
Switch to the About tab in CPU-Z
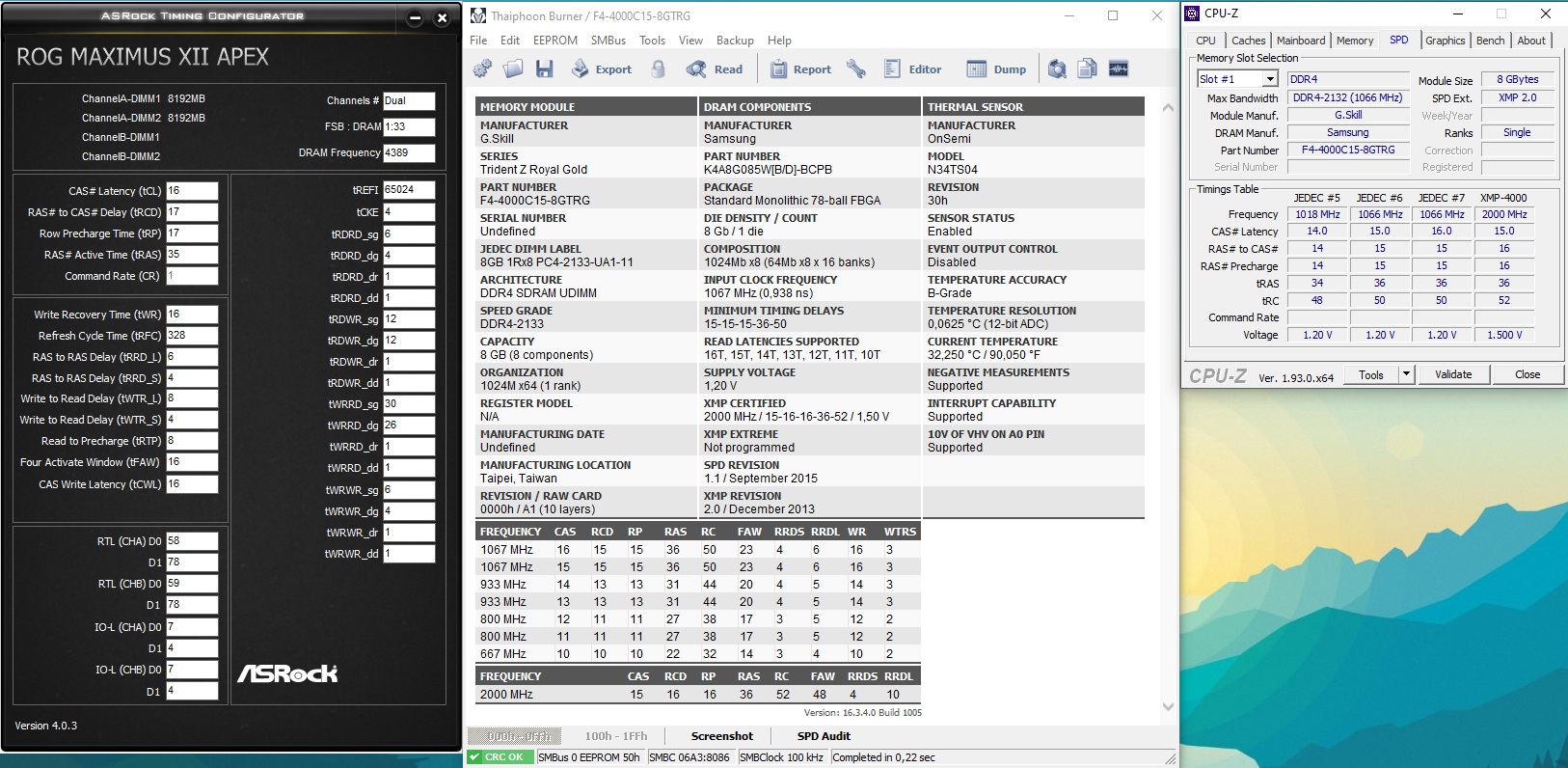click(x=1531, y=41)
